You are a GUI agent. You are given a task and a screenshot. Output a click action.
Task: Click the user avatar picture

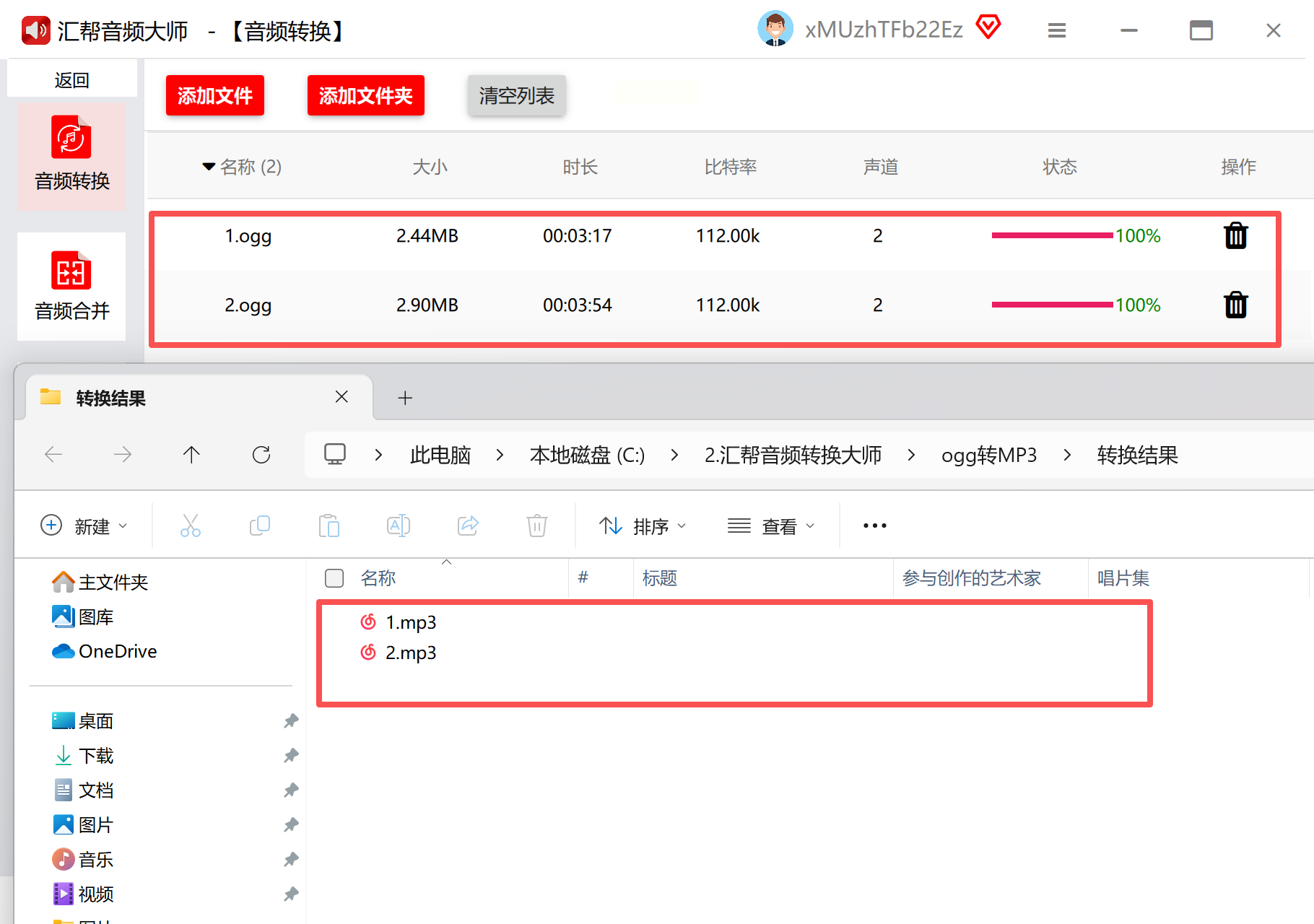pyautogui.click(x=775, y=29)
